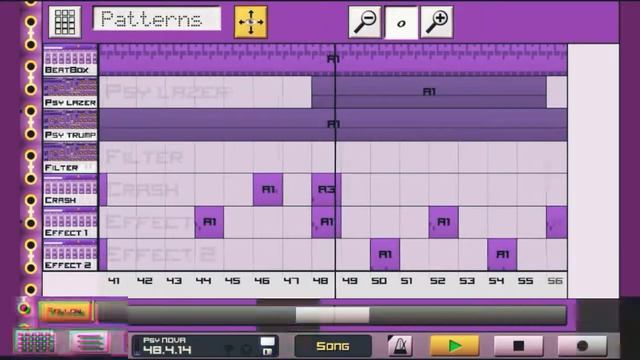Image resolution: width=640 pixels, height=360 pixels.
Task: Select Effect 1 A1 block at bar 52
Action: coord(443,222)
